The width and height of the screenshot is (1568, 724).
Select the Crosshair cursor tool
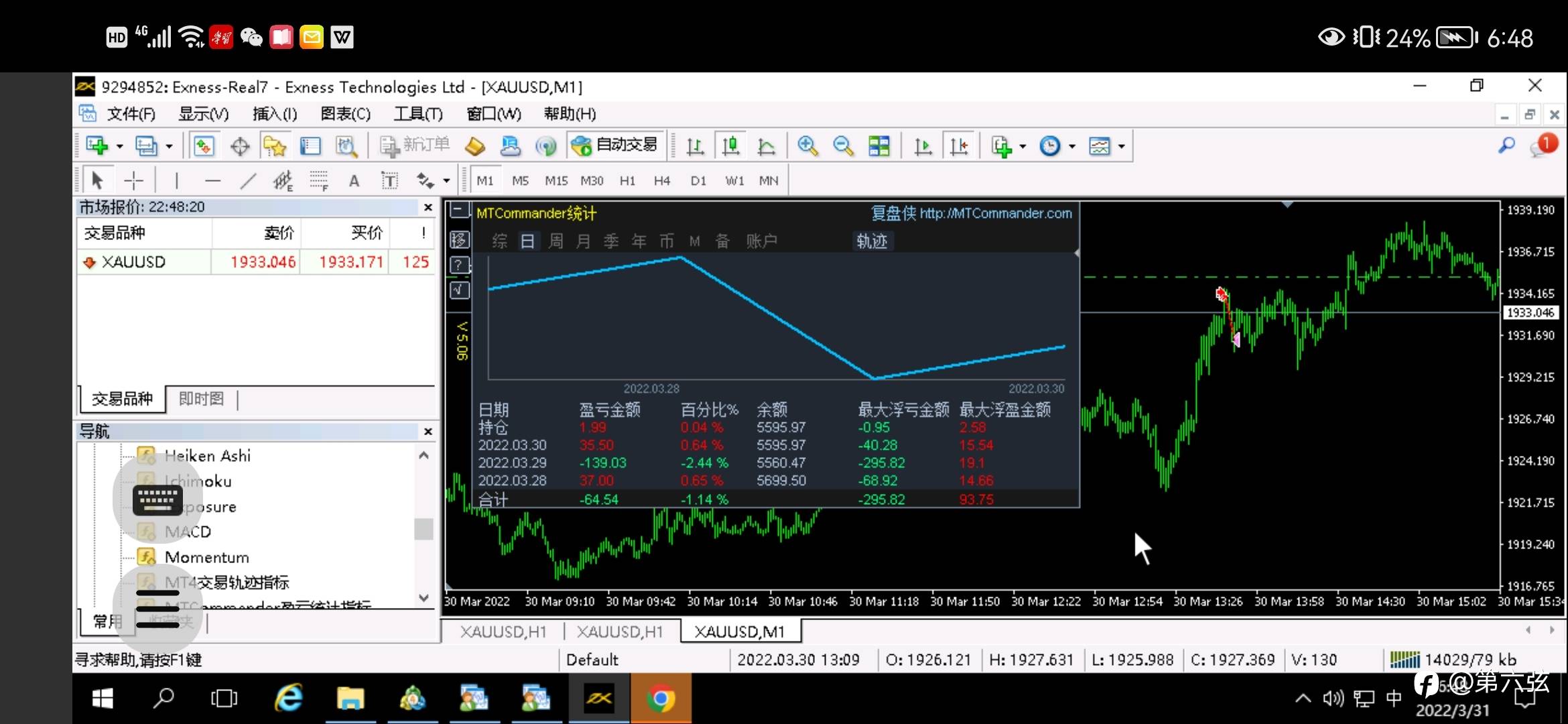point(134,180)
